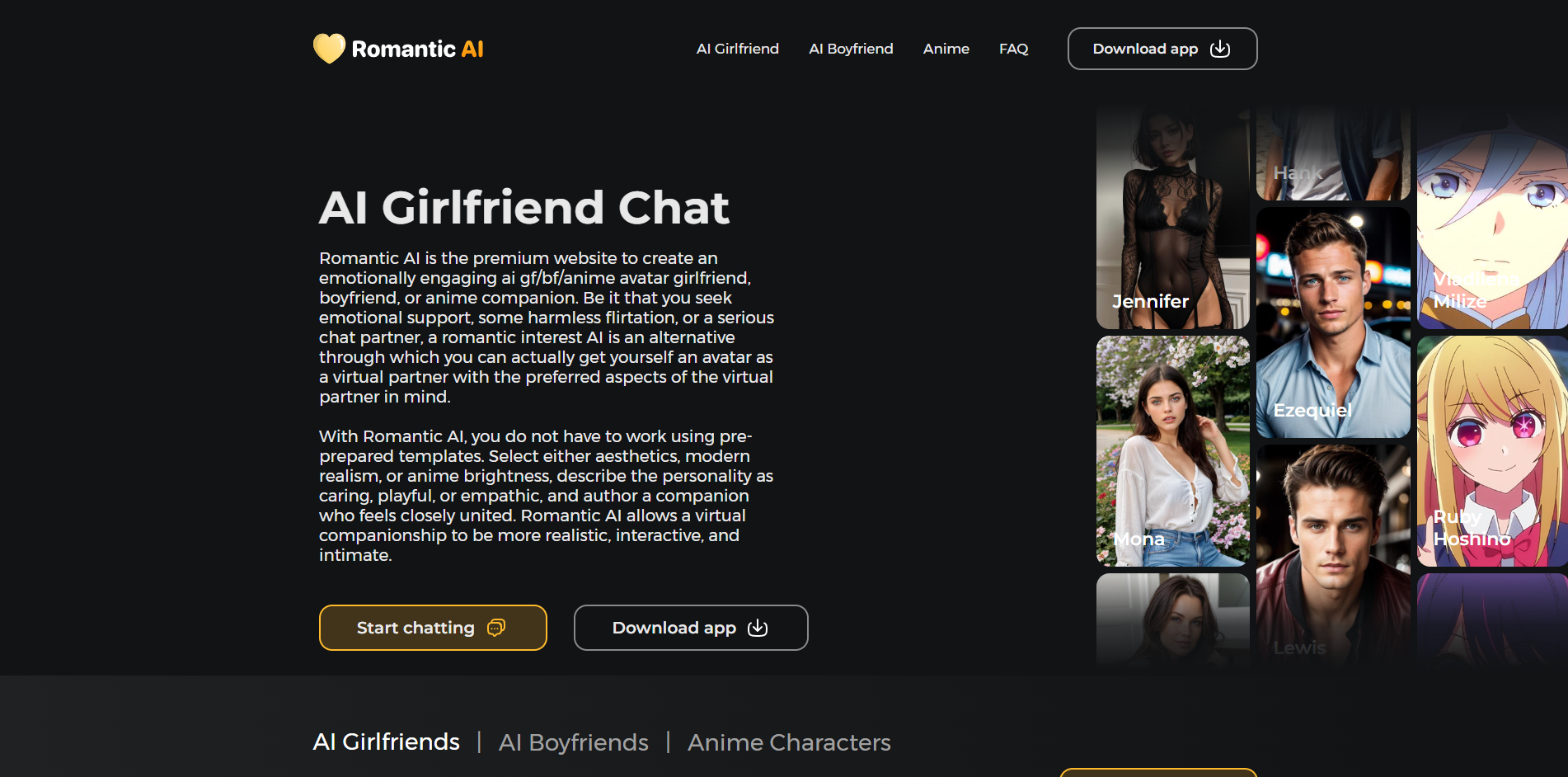Open Lewis's character card

pyautogui.click(x=1333, y=555)
